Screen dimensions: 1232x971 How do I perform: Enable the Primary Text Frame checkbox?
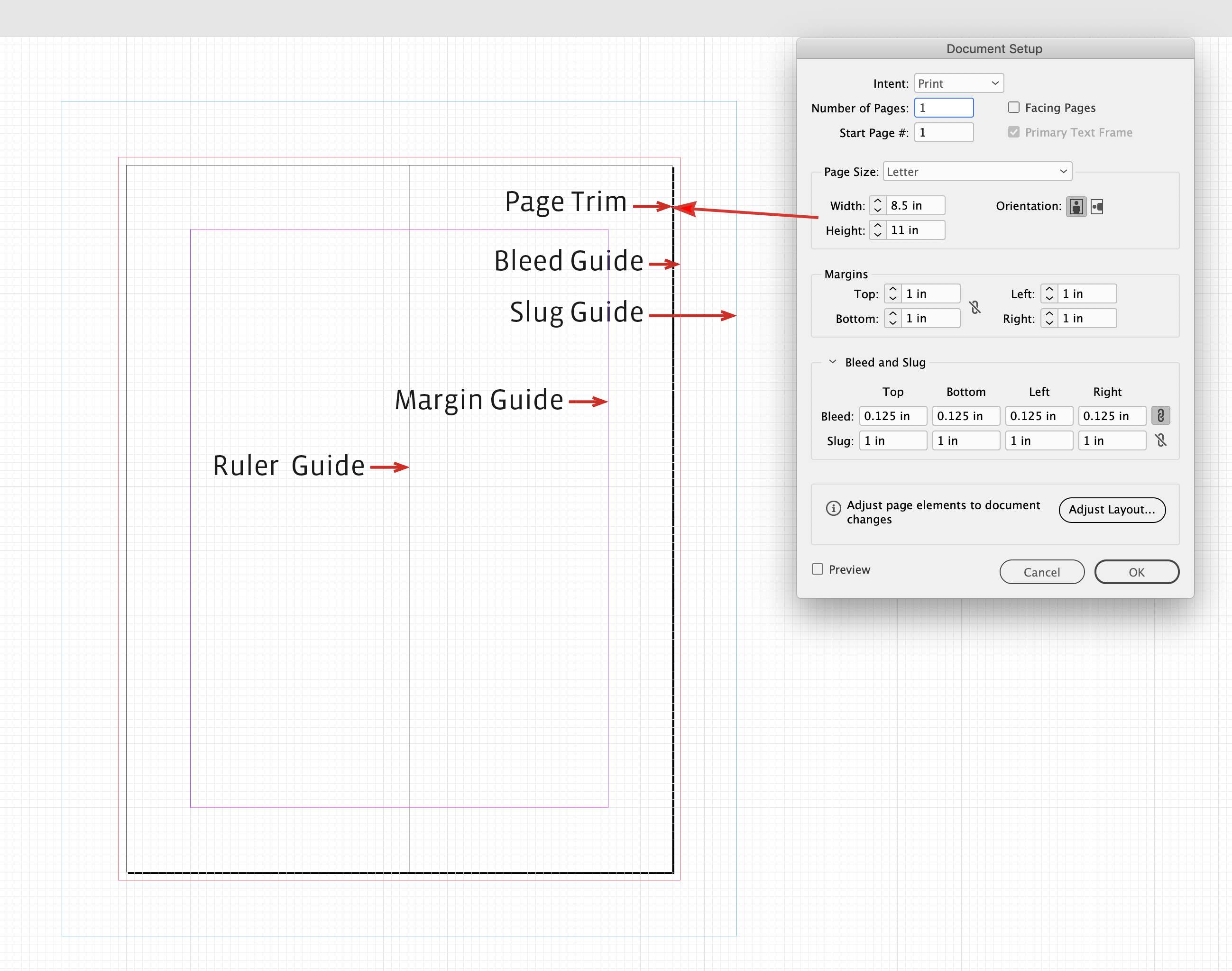(1013, 133)
